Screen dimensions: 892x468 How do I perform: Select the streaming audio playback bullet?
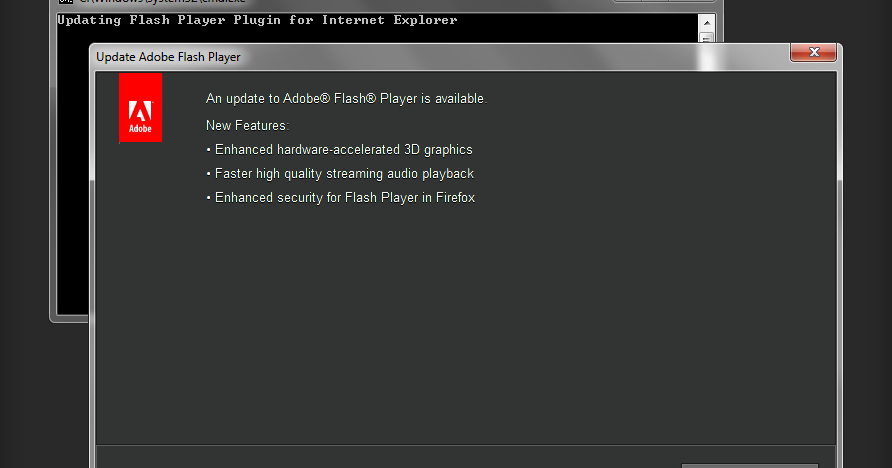point(340,173)
